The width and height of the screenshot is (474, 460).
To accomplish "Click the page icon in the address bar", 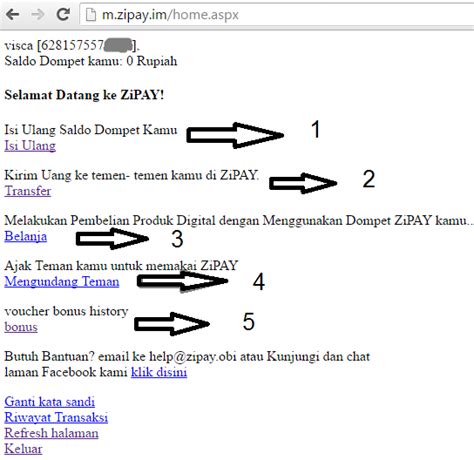I will point(91,15).
